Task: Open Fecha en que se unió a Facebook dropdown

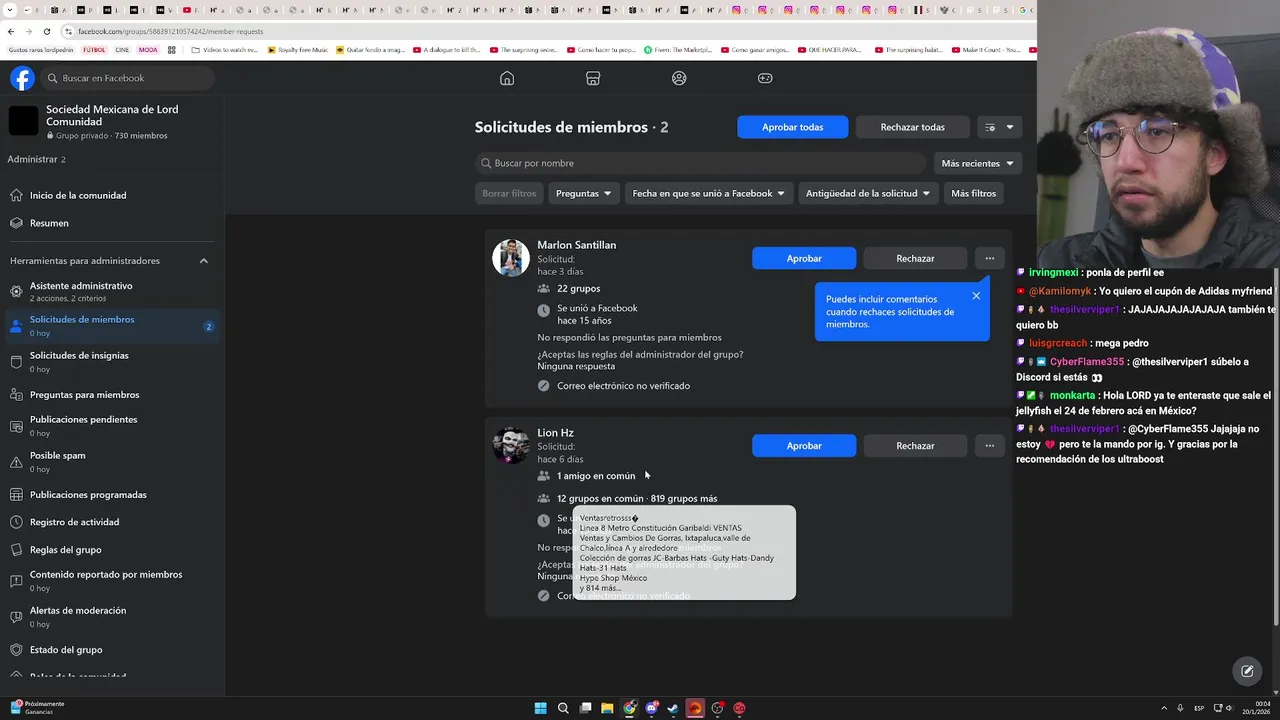Action: point(708,193)
